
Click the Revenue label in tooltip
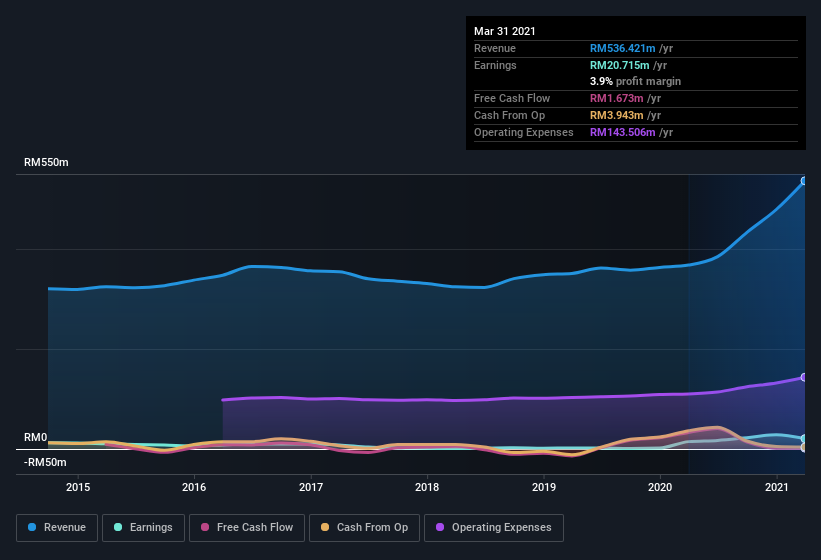[495, 48]
